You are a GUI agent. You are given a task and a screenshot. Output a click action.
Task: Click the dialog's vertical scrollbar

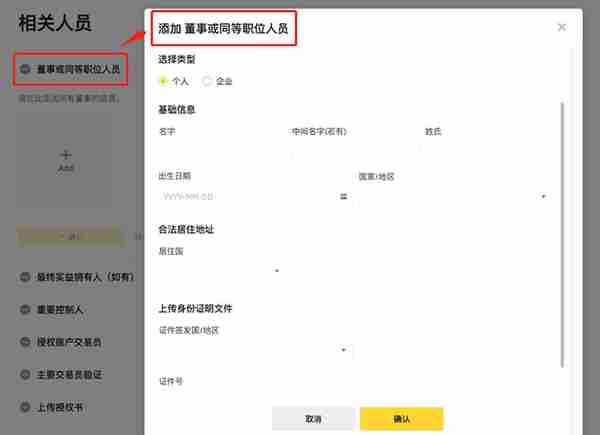tap(562, 230)
